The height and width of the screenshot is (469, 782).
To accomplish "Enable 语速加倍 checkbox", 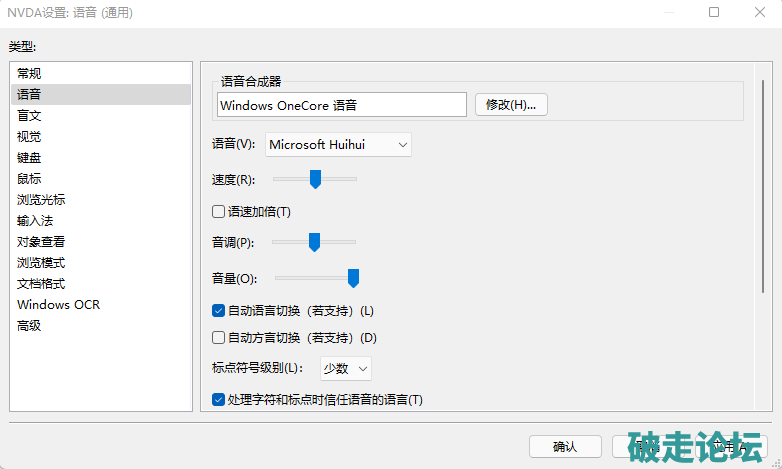I will click(x=219, y=211).
